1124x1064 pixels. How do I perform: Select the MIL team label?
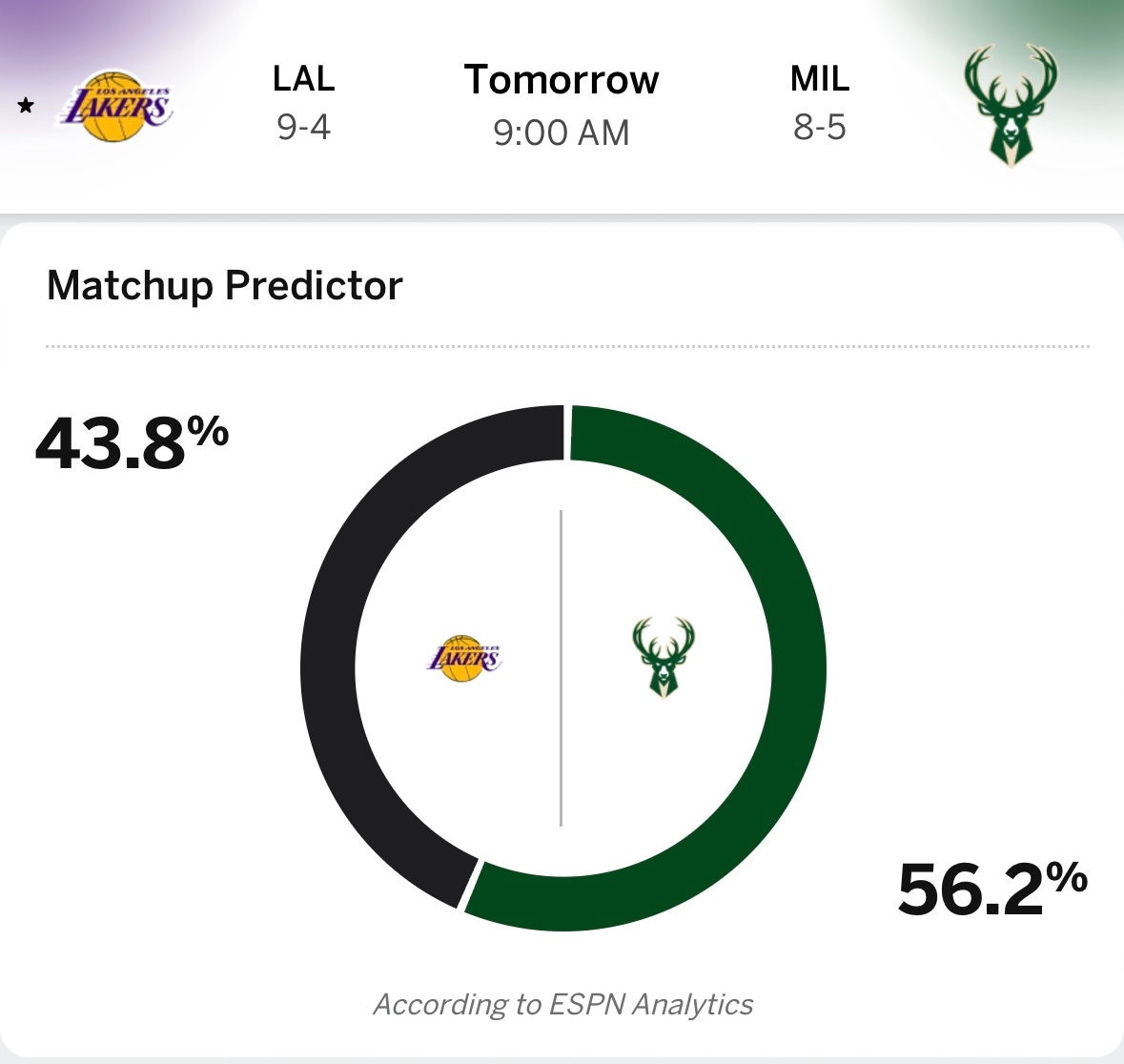pos(820,80)
